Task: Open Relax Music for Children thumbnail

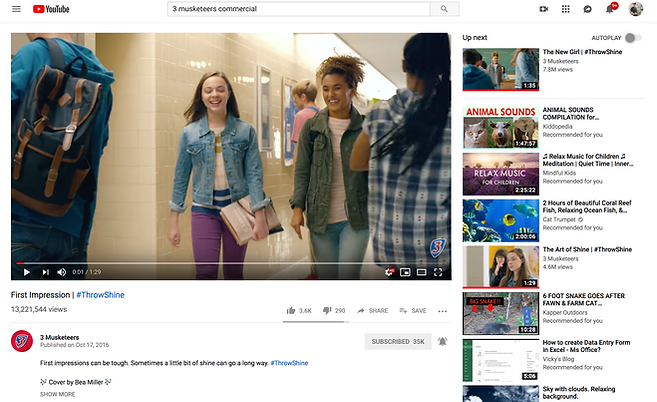Action: point(501,174)
